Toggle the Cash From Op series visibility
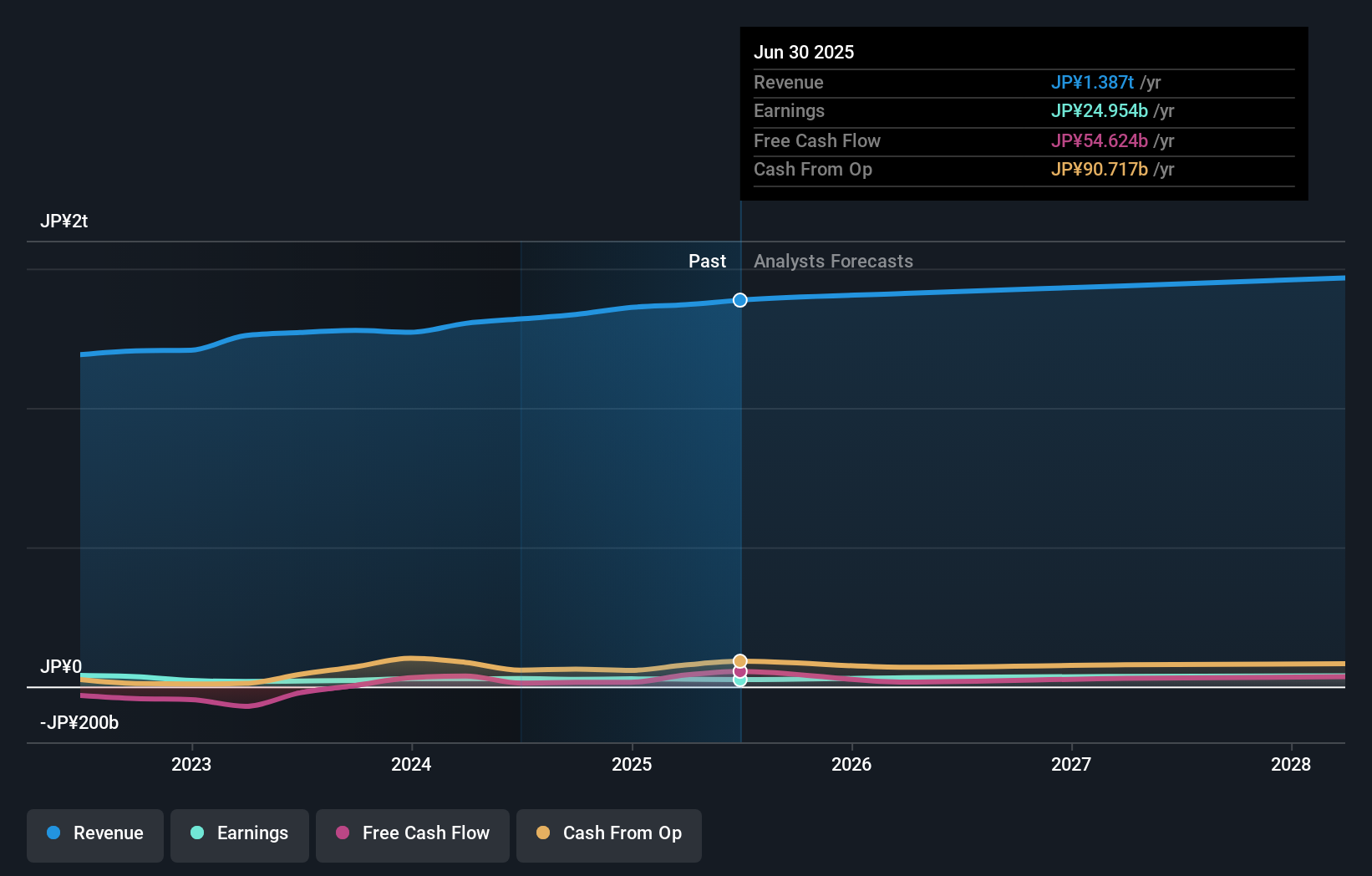This screenshot has height=876, width=1372. click(608, 834)
